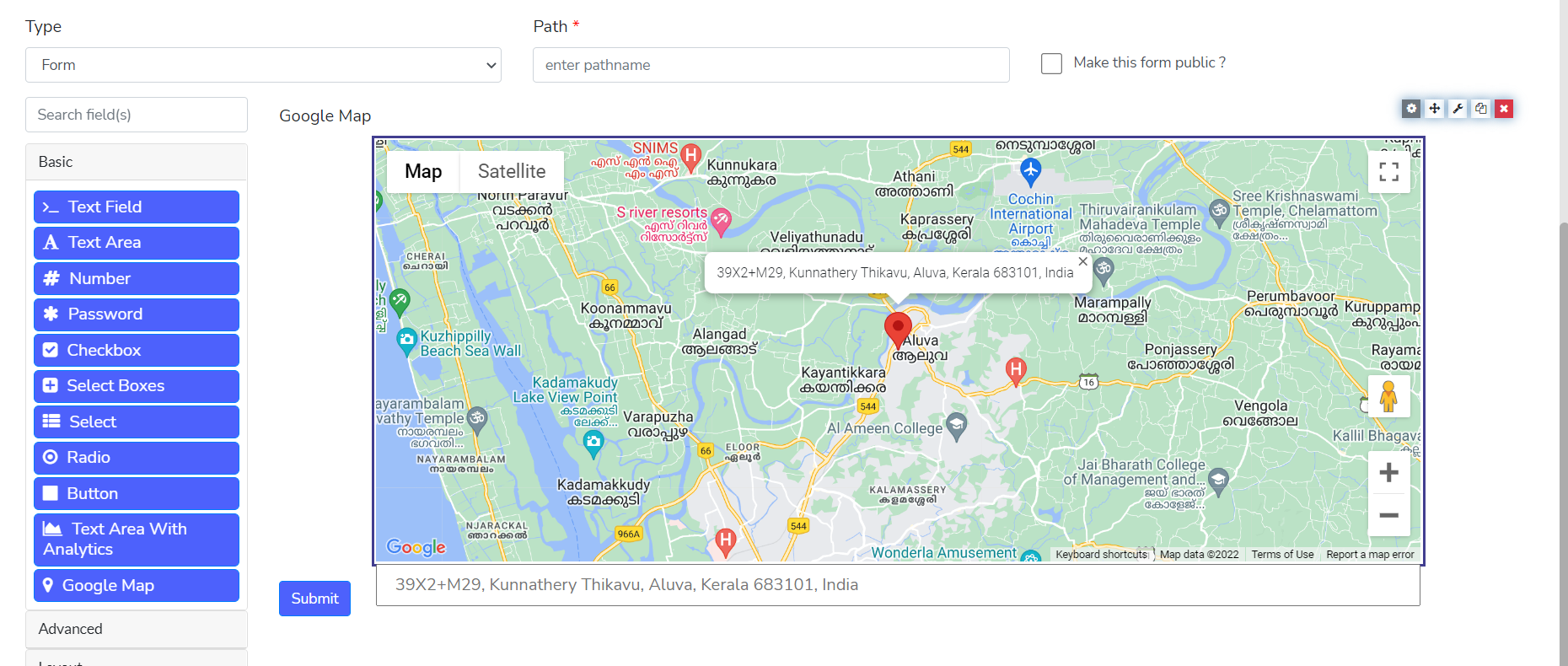The width and height of the screenshot is (1568, 666).
Task: Click the page vertical scrollbar
Action: tap(1564, 443)
